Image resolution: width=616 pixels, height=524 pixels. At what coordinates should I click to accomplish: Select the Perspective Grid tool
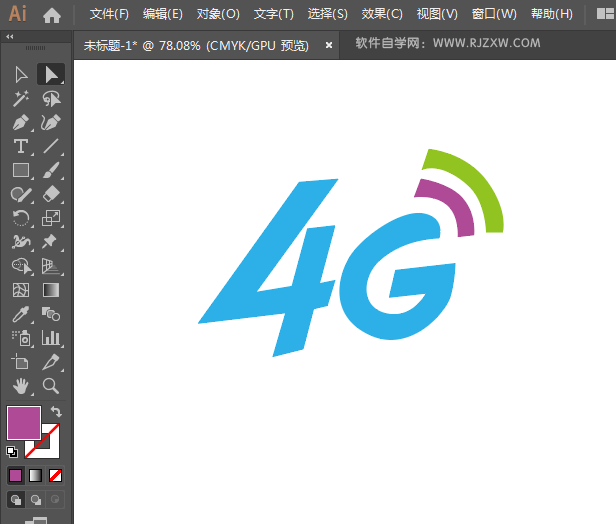pos(51,266)
